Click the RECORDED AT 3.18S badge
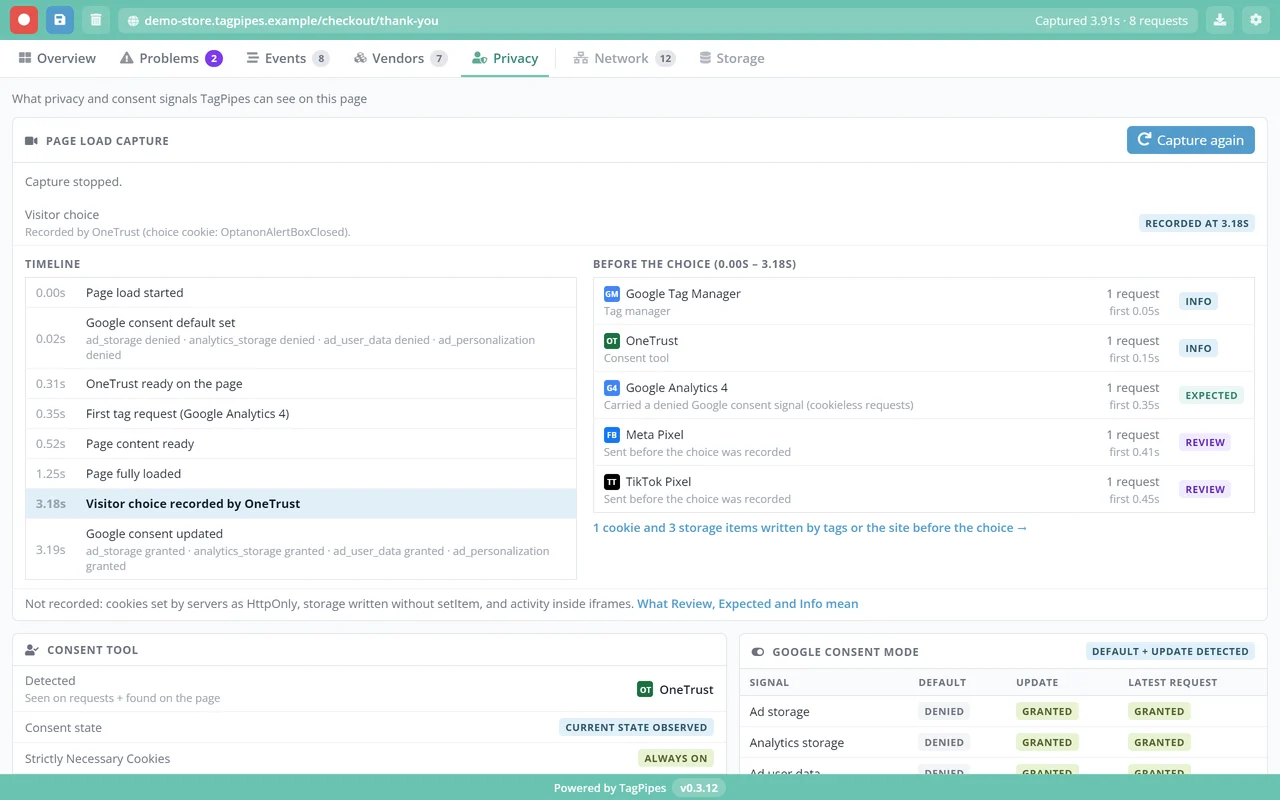This screenshot has width=1280, height=800. point(1196,223)
